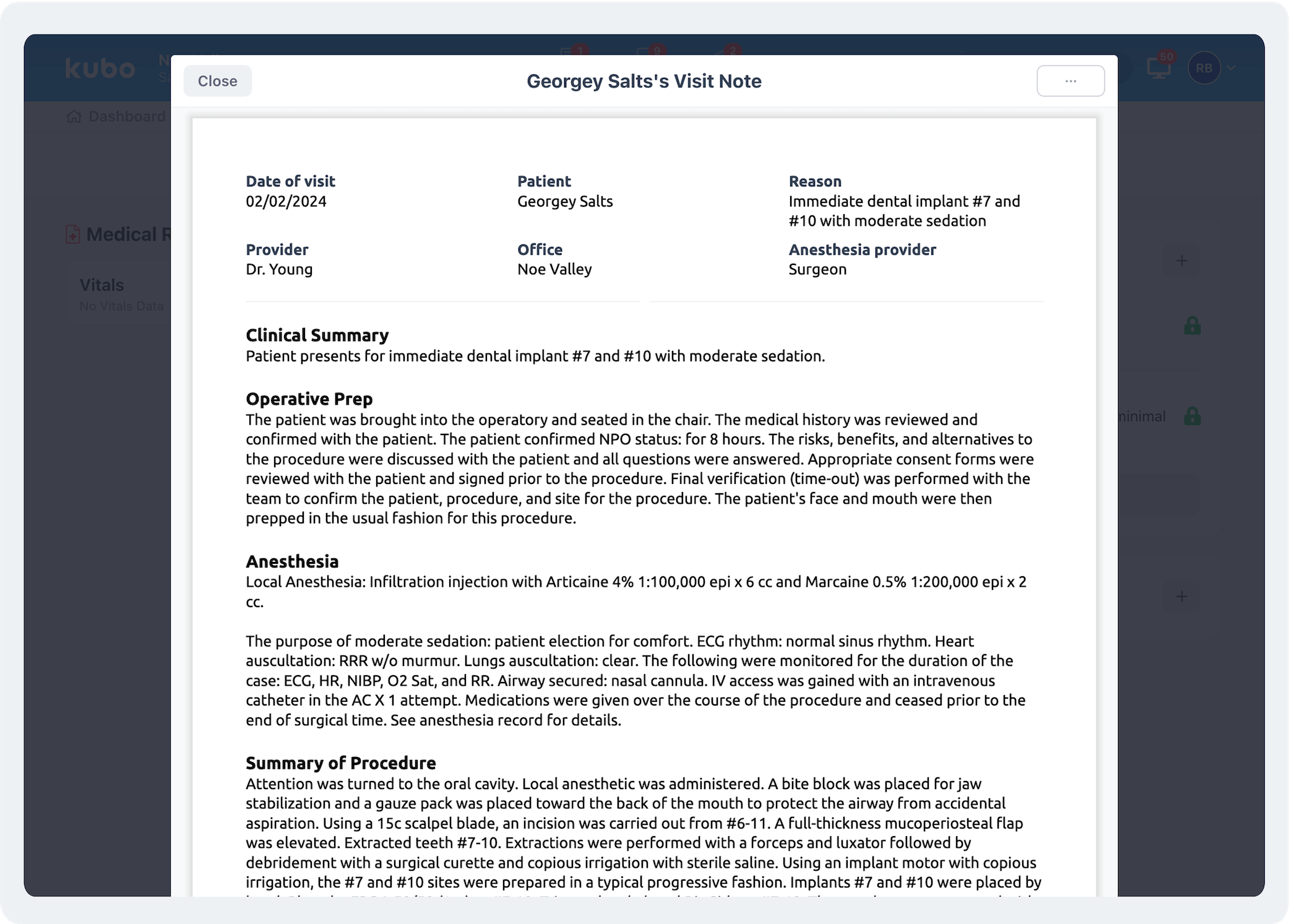
Task: Expand the chevron next to RB avatar
Action: (1231, 68)
